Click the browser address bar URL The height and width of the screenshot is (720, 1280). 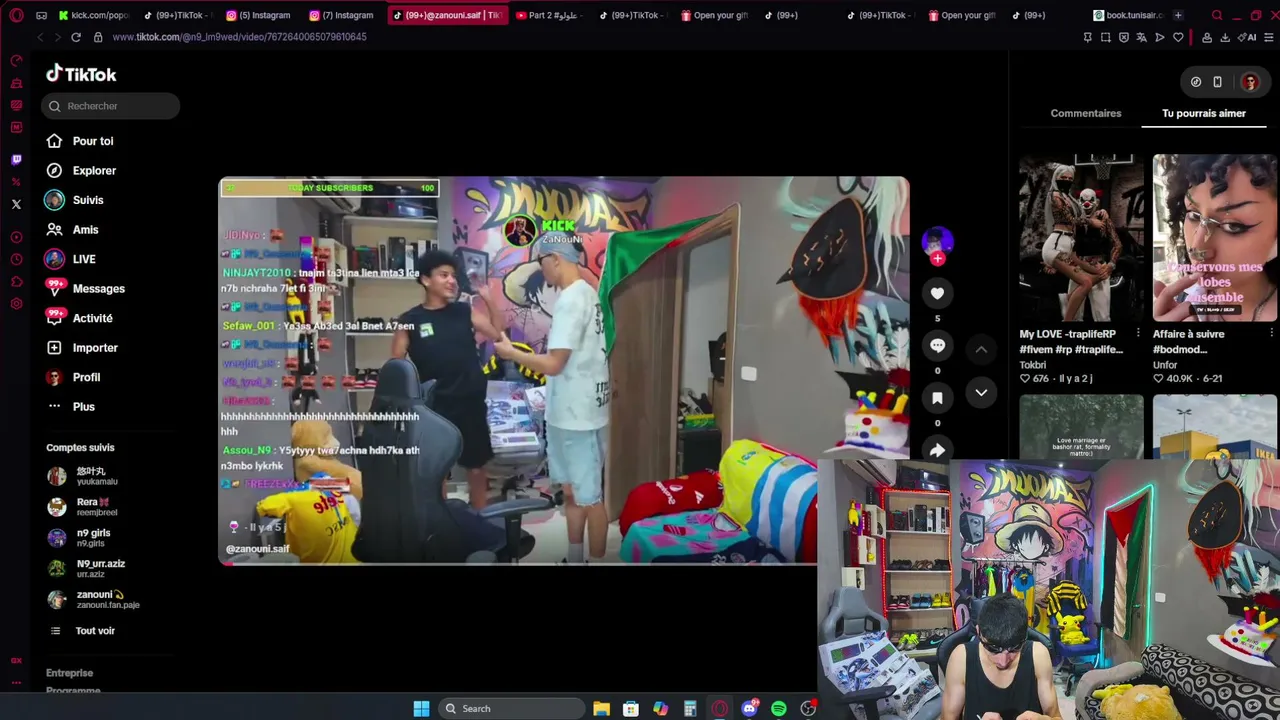tap(239, 37)
